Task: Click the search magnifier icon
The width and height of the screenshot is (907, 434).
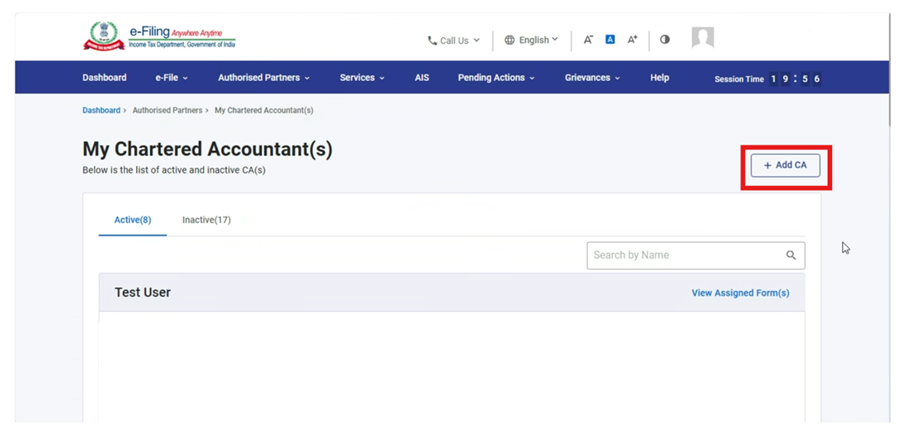Action: tap(791, 256)
